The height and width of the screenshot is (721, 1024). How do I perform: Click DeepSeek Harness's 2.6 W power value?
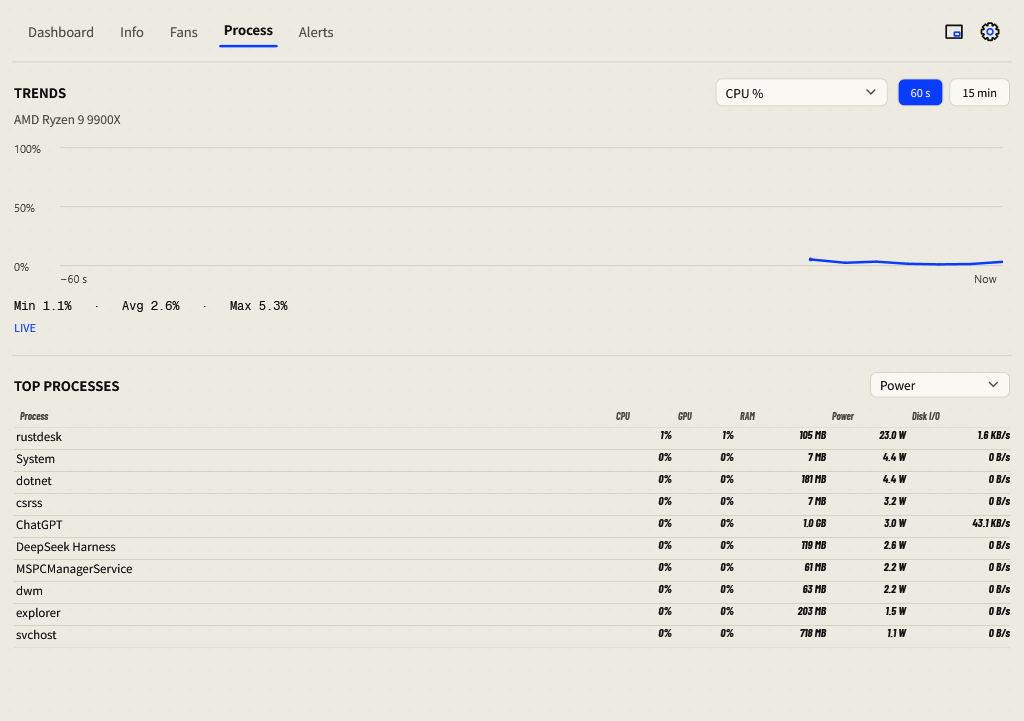click(895, 545)
